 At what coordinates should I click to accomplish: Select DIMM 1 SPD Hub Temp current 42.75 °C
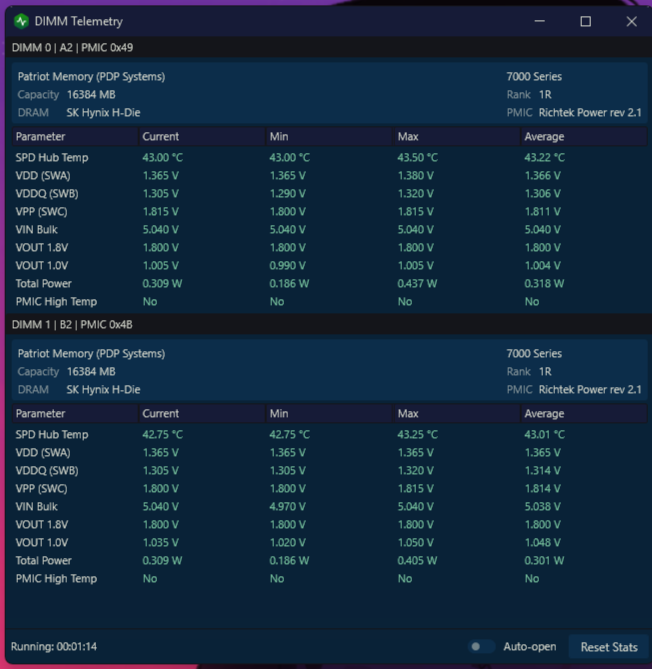click(x=163, y=434)
